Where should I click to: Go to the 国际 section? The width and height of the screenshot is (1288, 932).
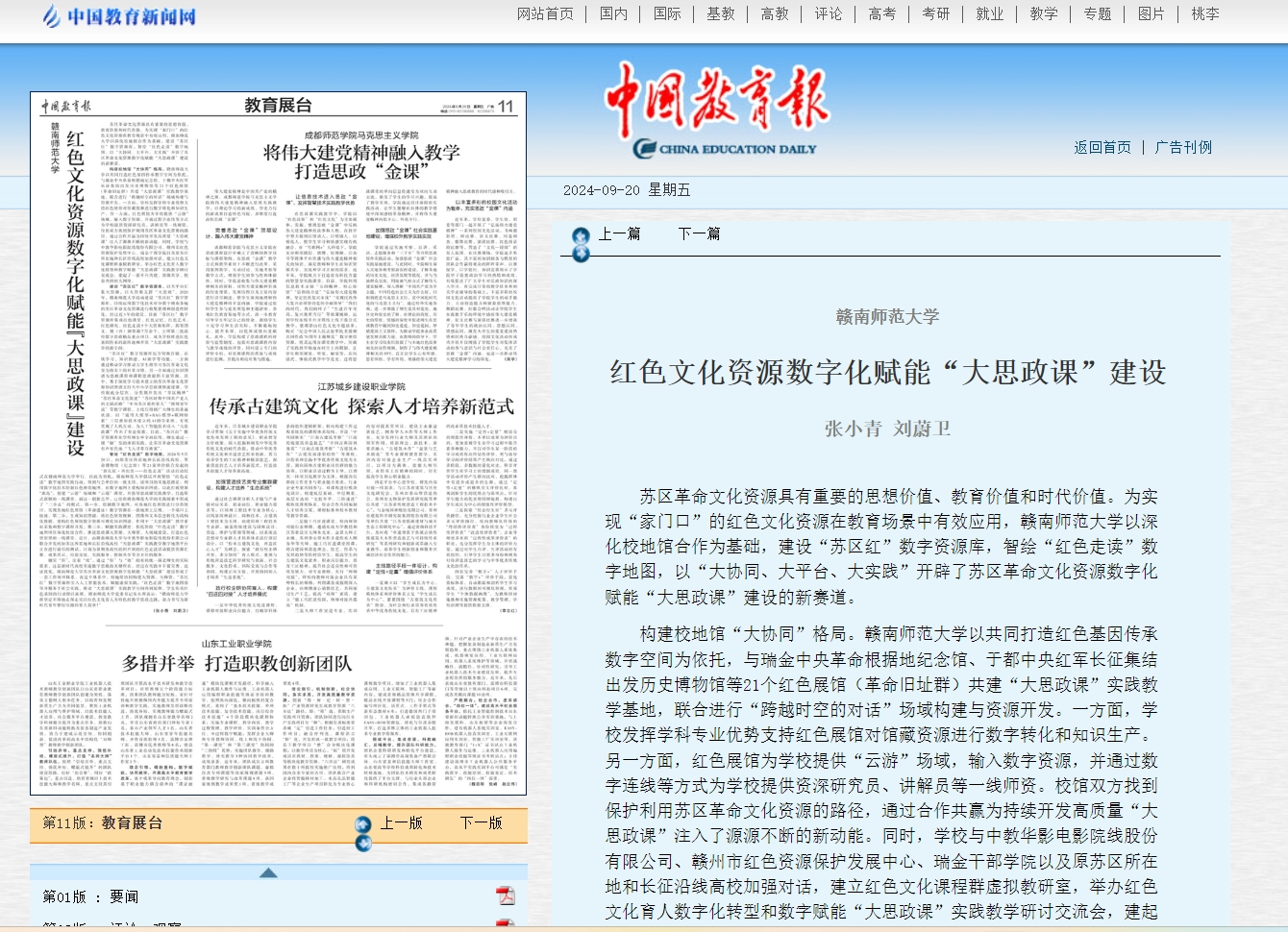click(x=667, y=13)
